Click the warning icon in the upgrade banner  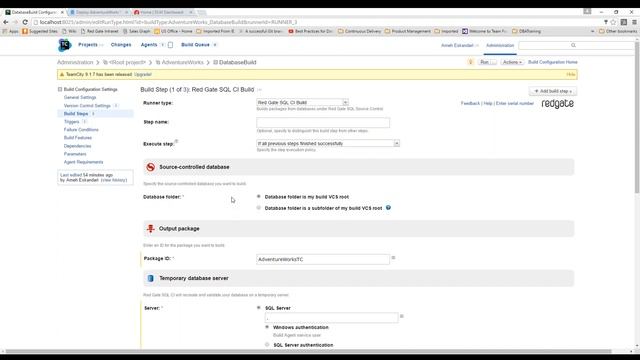(62, 75)
